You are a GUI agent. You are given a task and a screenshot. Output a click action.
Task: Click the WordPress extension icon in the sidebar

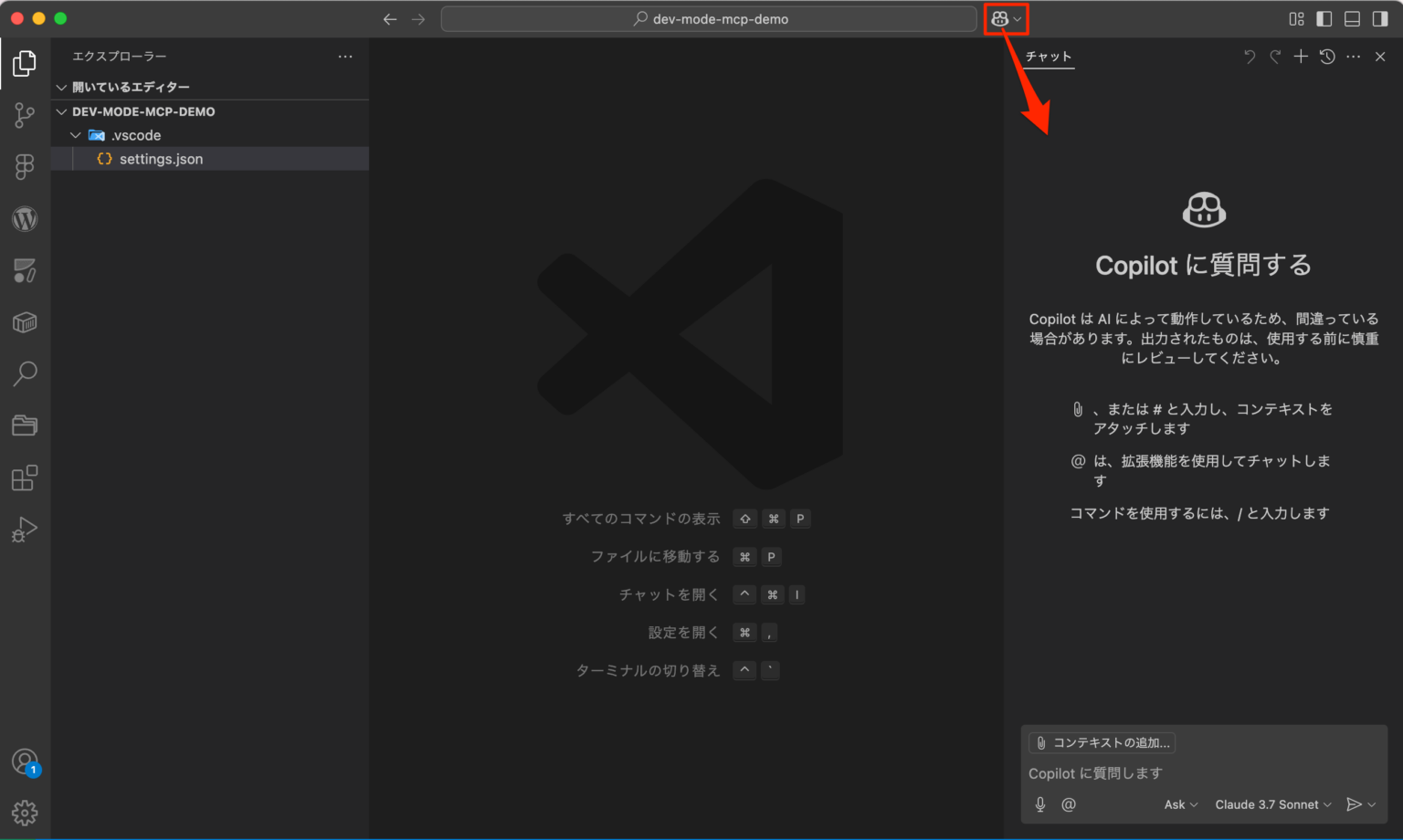[x=25, y=218]
